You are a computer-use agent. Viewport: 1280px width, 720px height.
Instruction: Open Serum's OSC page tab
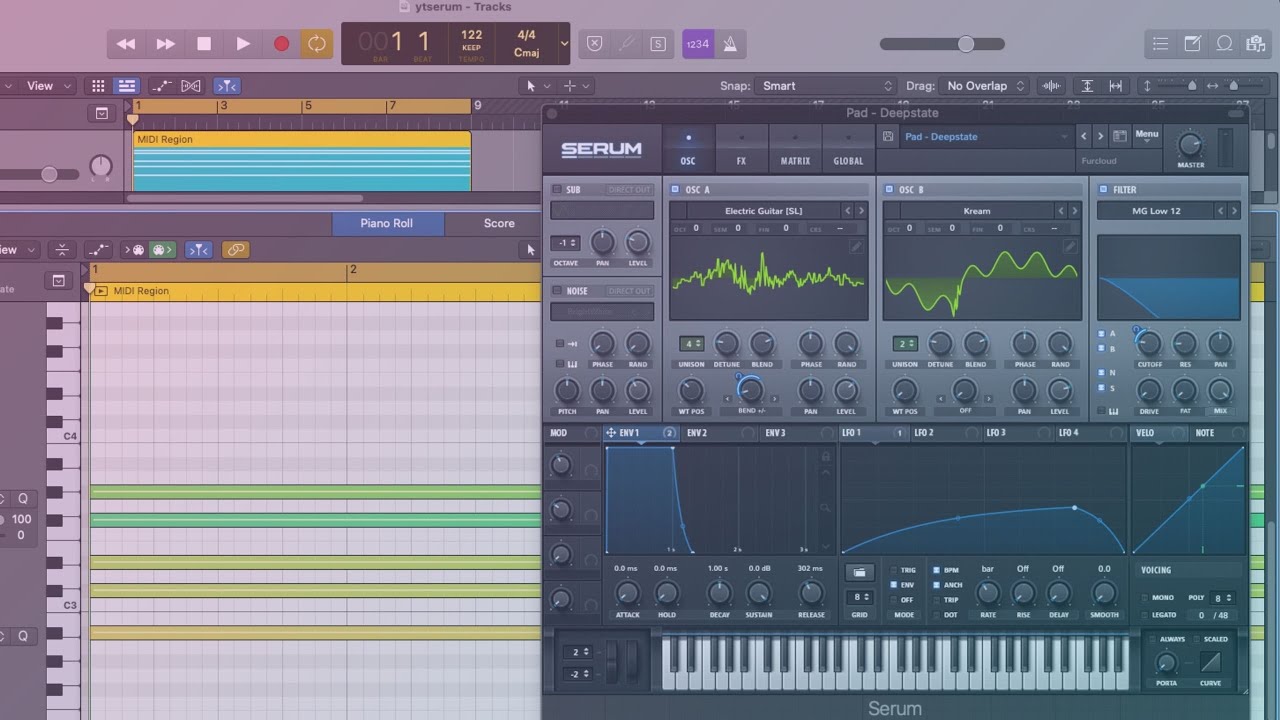tap(688, 149)
